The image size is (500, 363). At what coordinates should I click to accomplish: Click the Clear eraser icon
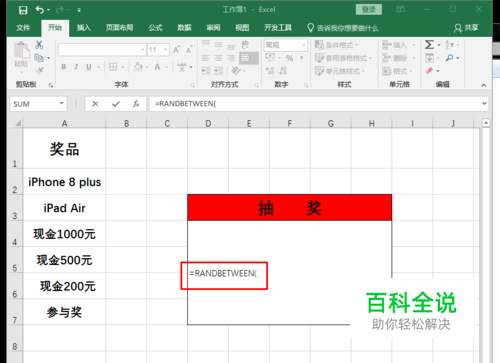pyautogui.click(x=429, y=71)
